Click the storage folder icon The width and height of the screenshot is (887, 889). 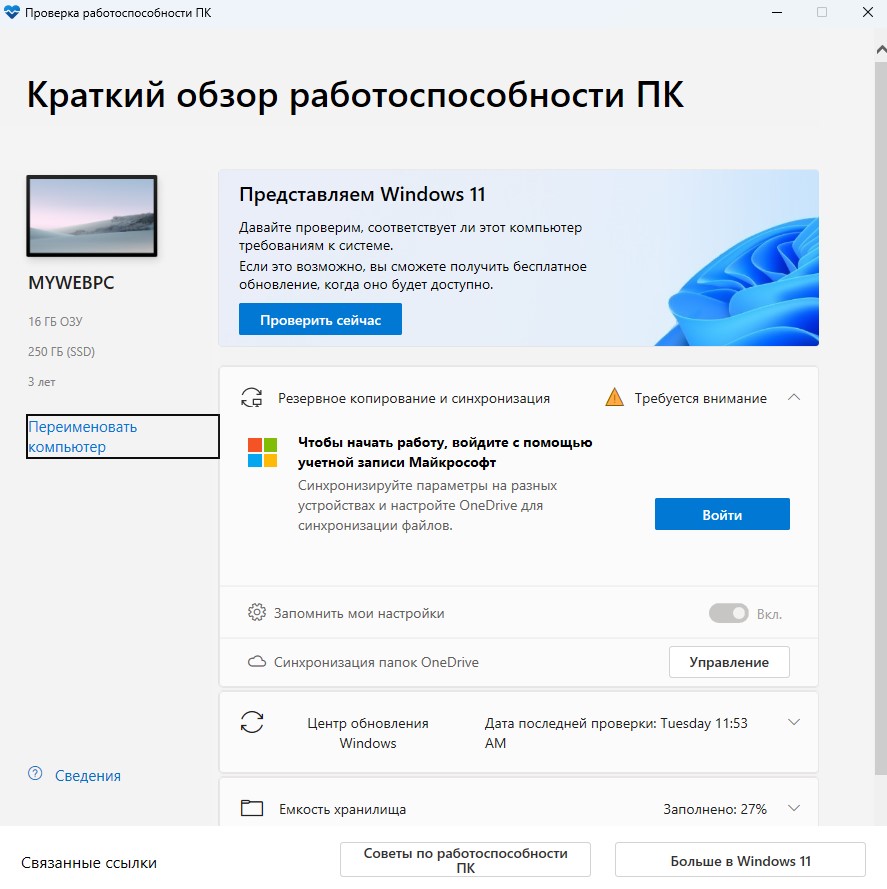click(252, 807)
